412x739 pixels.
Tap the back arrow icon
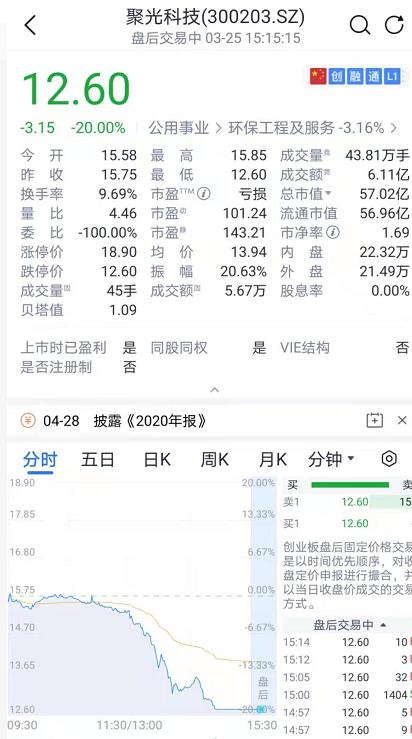tap(30, 25)
